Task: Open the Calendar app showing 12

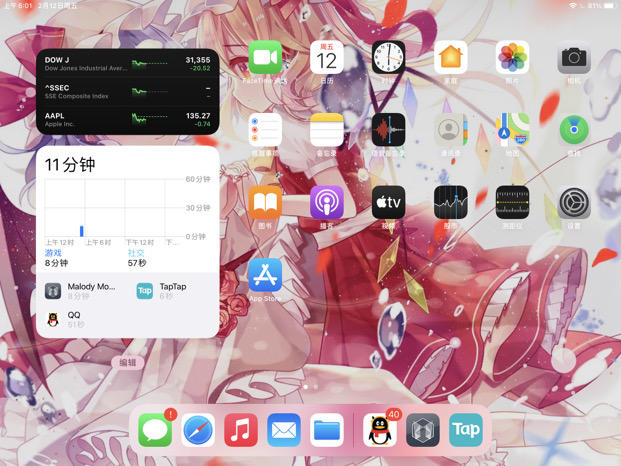Action: 326,57
